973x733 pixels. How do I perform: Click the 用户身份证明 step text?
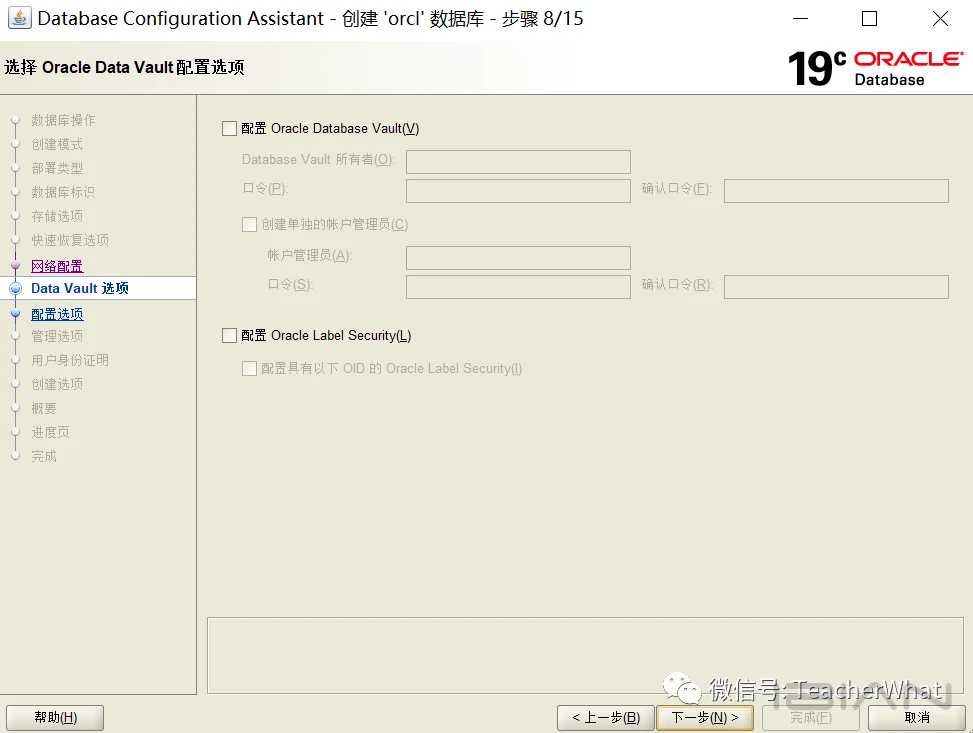pyautogui.click(x=70, y=360)
